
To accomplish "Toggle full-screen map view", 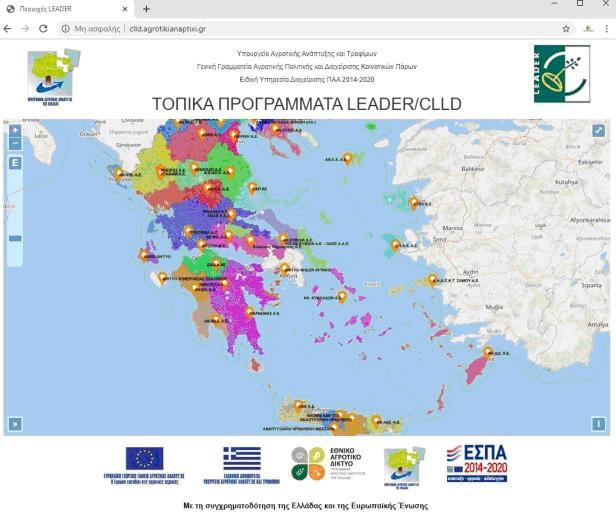I will coord(599,130).
